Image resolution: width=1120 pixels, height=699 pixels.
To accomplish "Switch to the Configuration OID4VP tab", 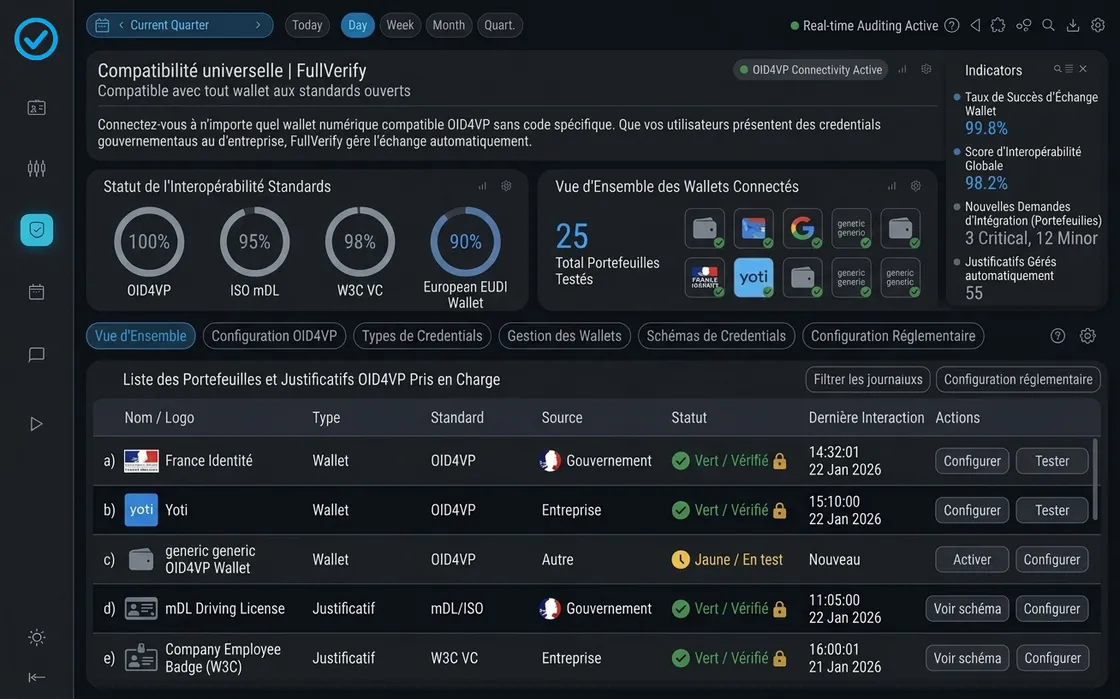I will pos(276,336).
